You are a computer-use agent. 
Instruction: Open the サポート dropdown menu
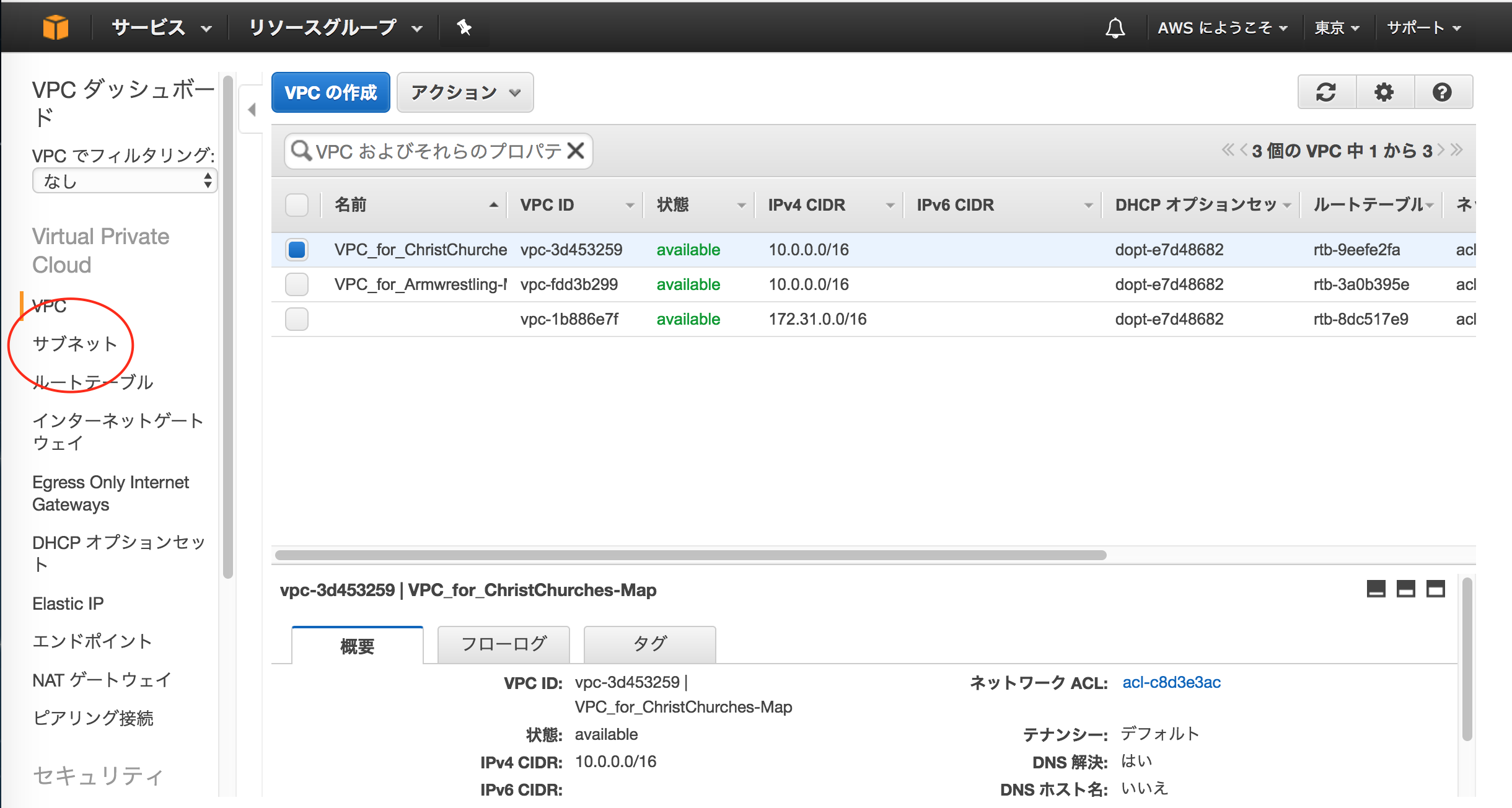[x=1424, y=28]
